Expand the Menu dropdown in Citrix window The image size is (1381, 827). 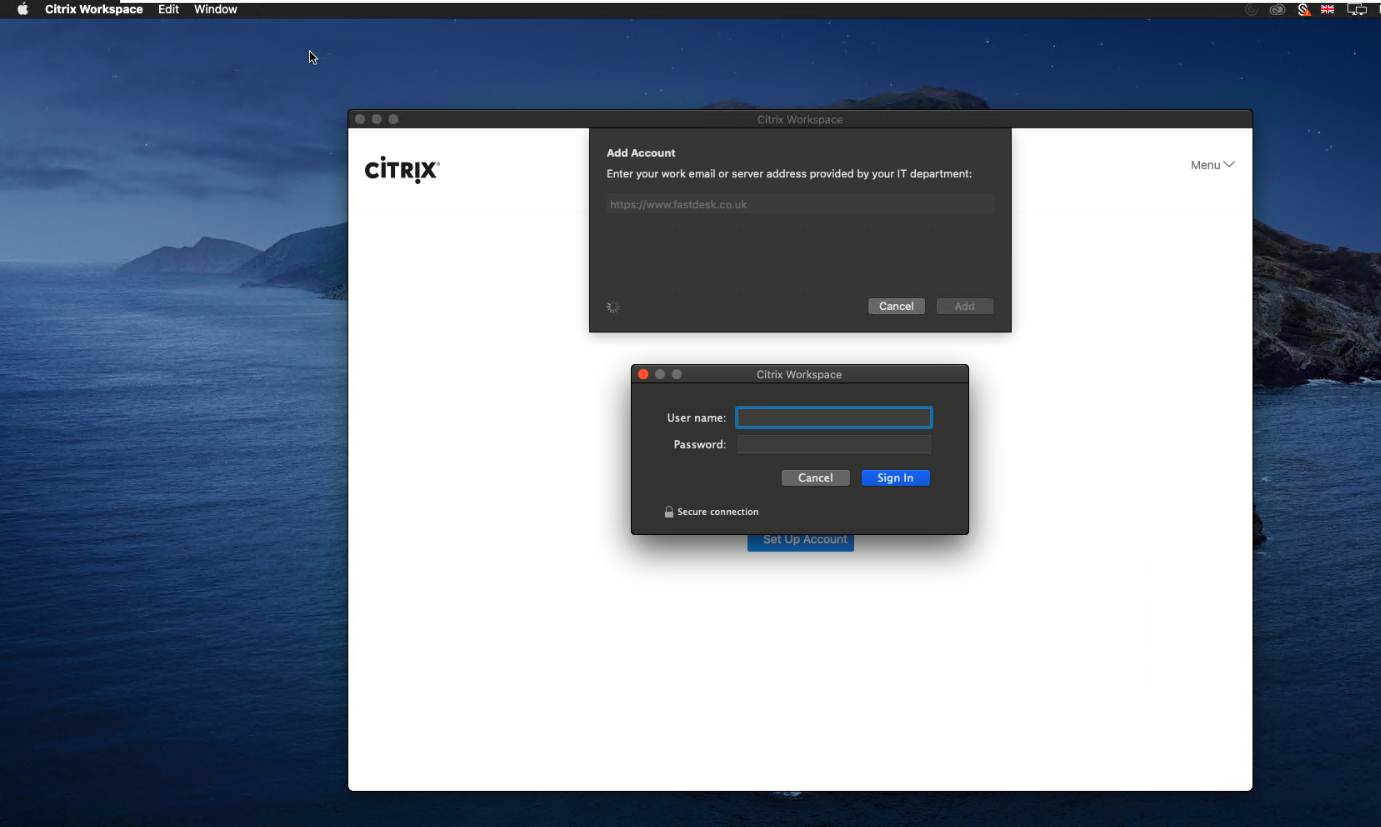[1212, 165]
